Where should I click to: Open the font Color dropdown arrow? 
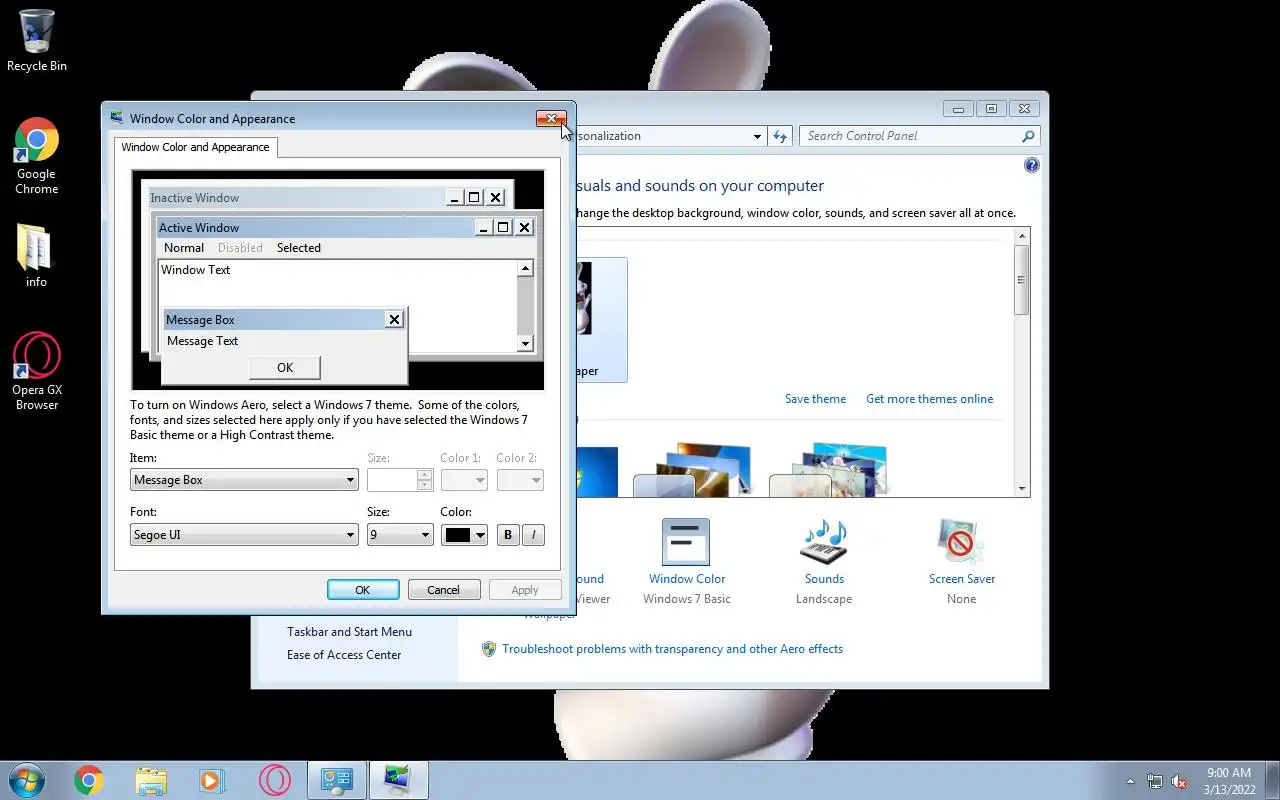[480, 535]
